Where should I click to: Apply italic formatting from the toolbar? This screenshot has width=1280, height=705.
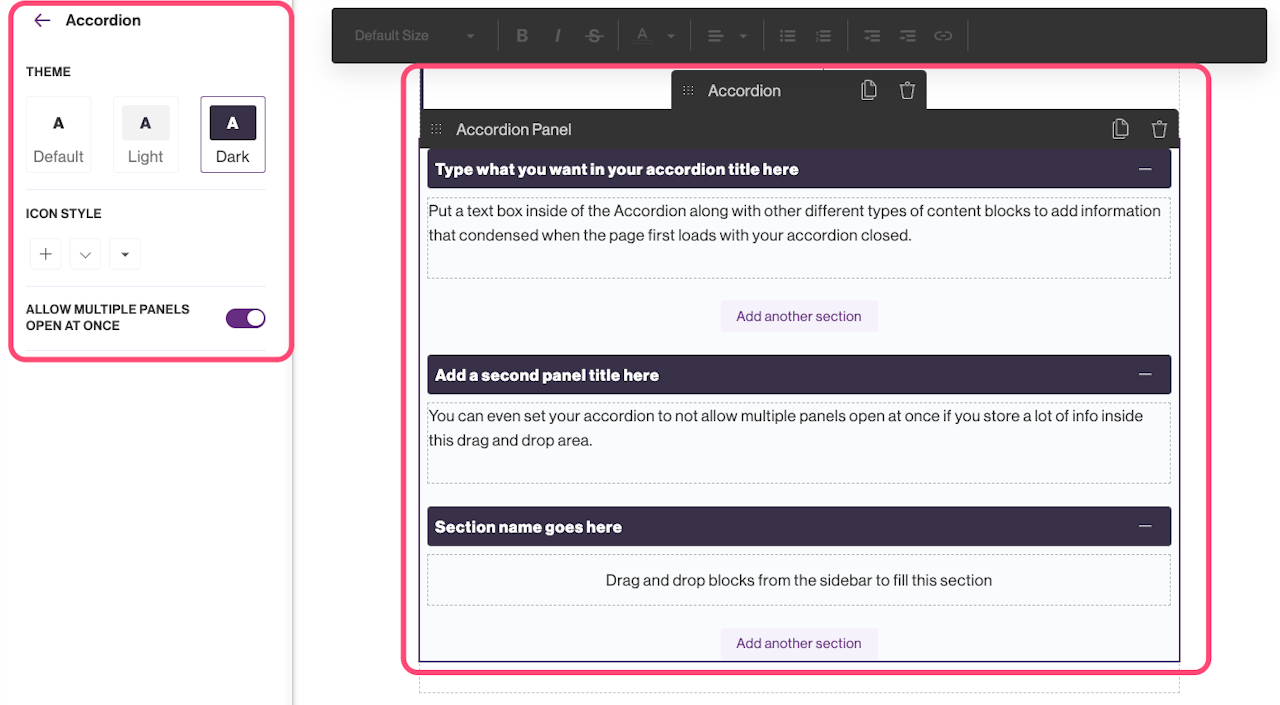[x=557, y=36]
